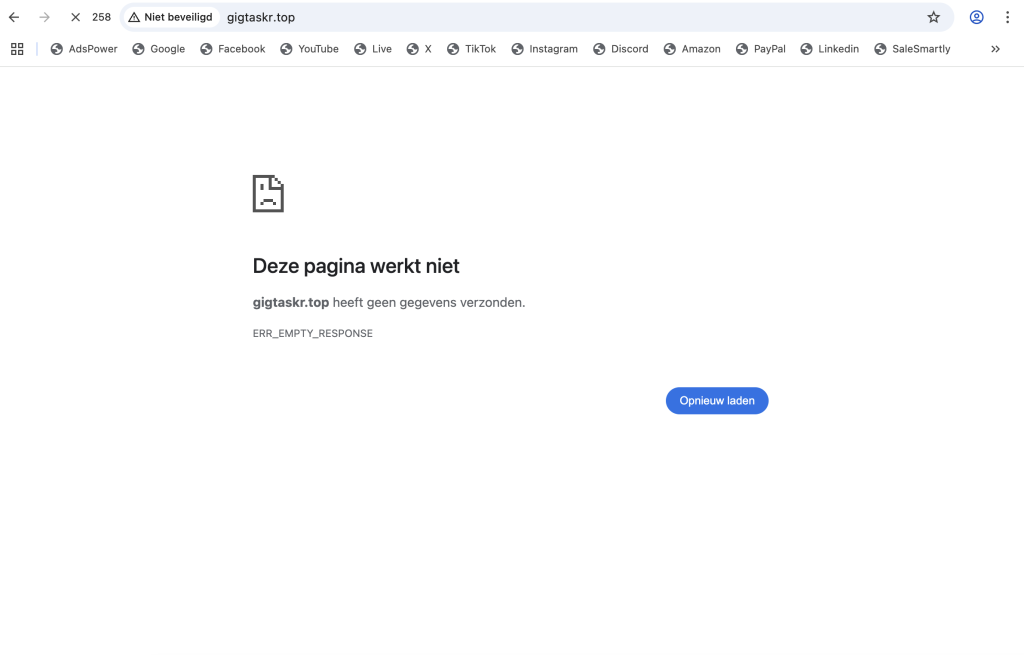Open the YouTube bookmark
Screen dimensions: 1024x655
point(310,49)
